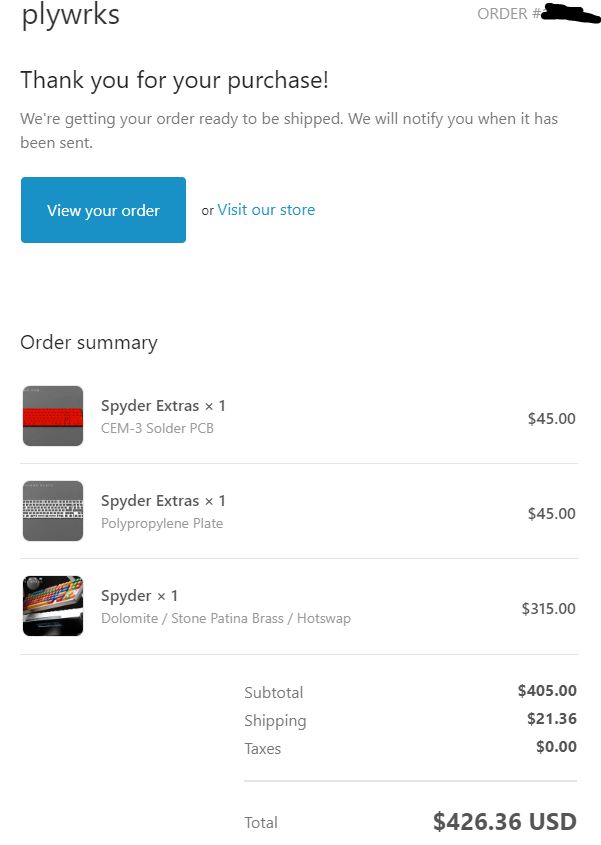Click the Polypropylene Plate variant text
Screen dimensions: 601x845
pyautogui.click(x=162, y=523)
